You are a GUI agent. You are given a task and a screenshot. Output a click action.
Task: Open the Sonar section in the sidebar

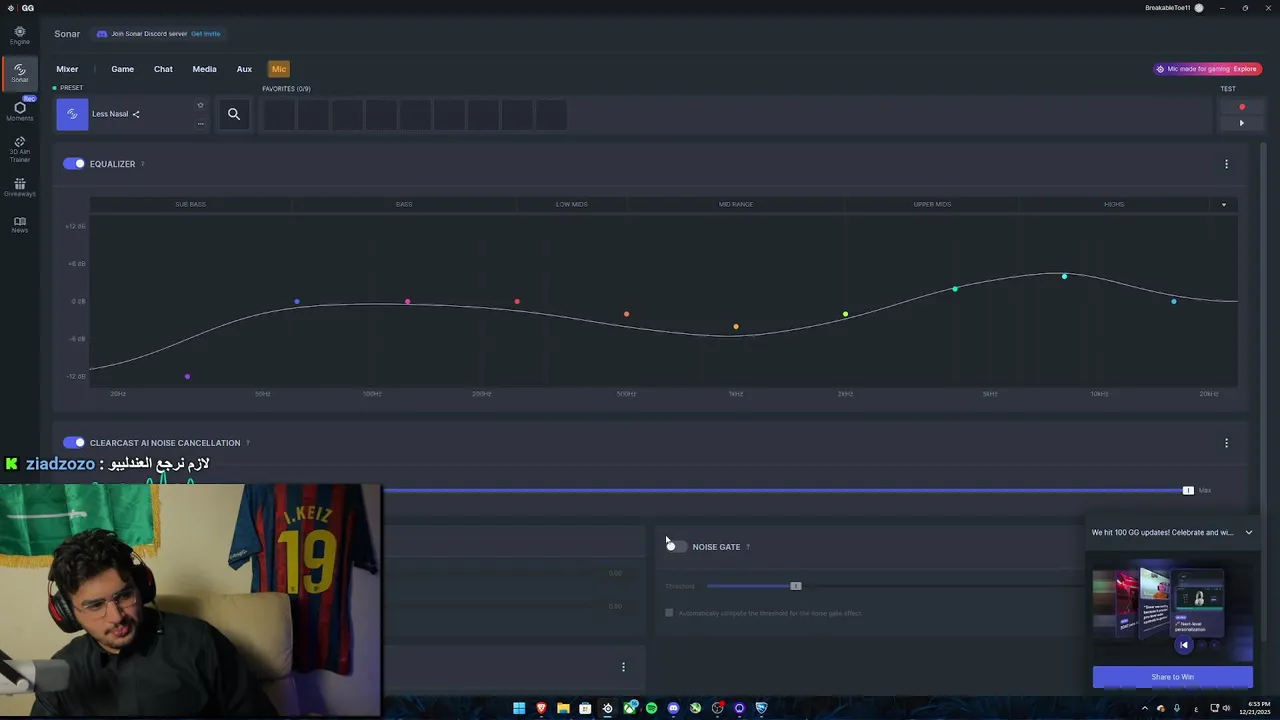coord(19,73)
